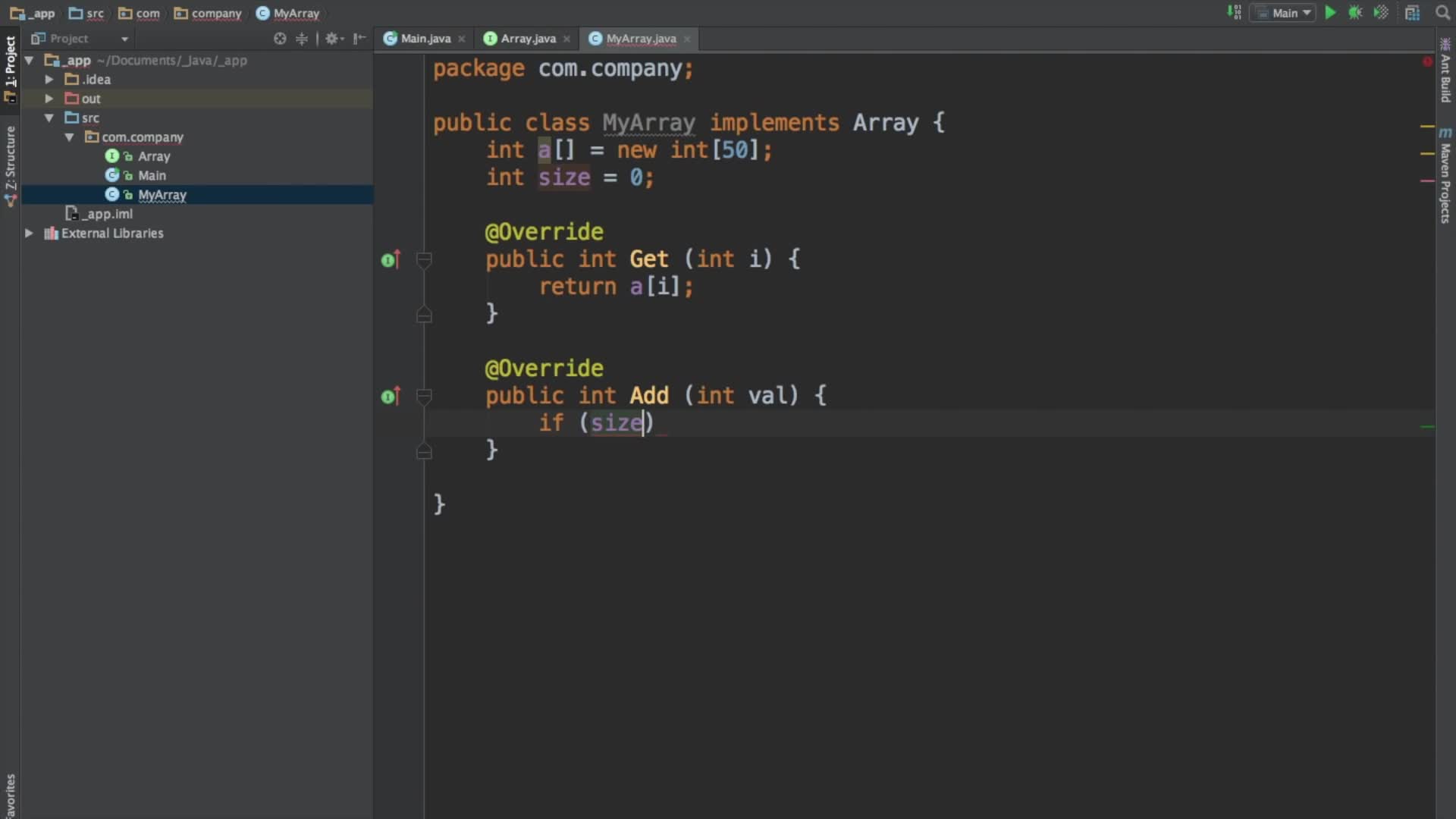Viewport: 1456px width, 819px height.
Task: Click the 'new int[50]' array declaration
Action: coord(688,150)
